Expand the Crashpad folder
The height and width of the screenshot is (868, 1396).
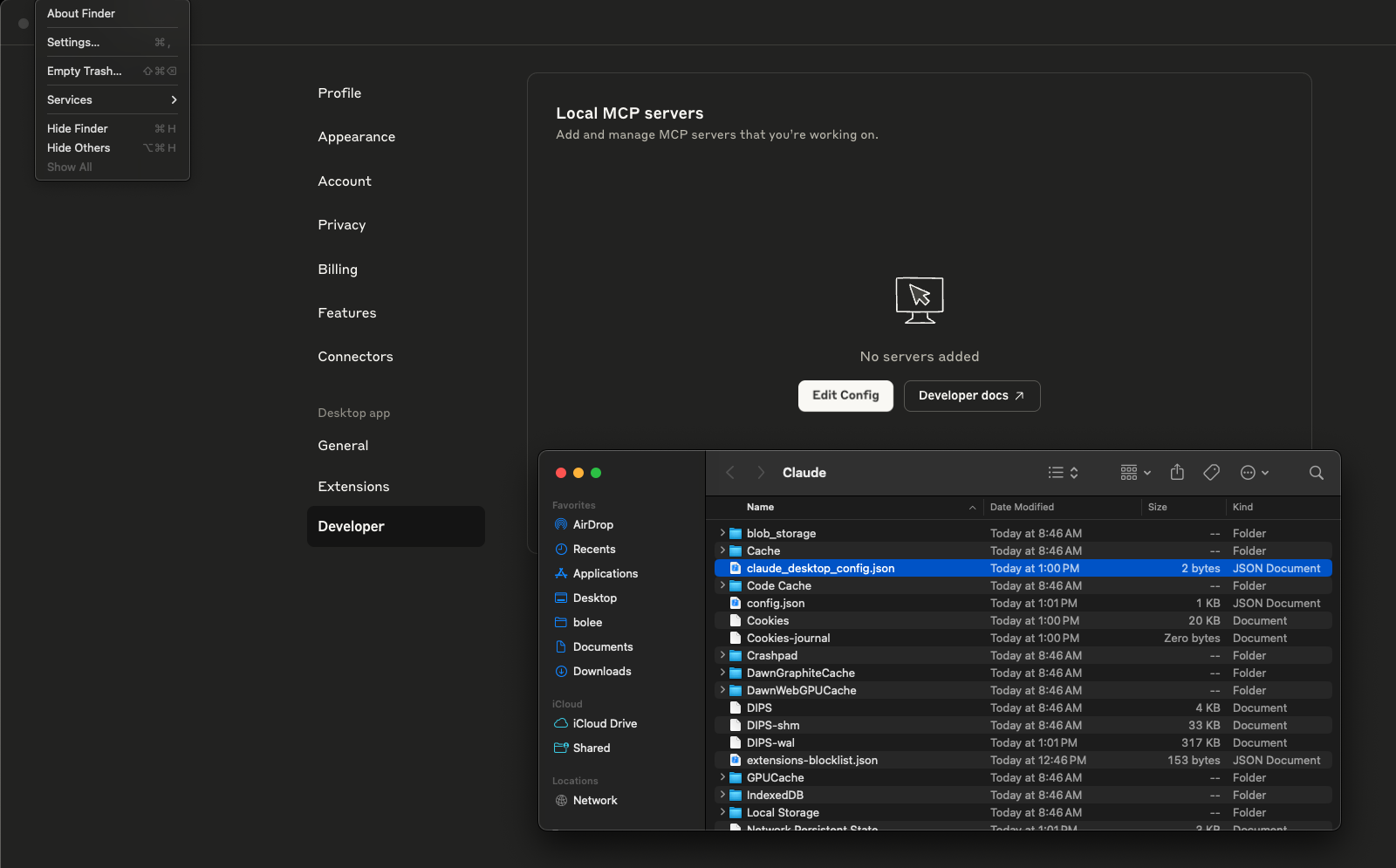[x=722, y=655]
